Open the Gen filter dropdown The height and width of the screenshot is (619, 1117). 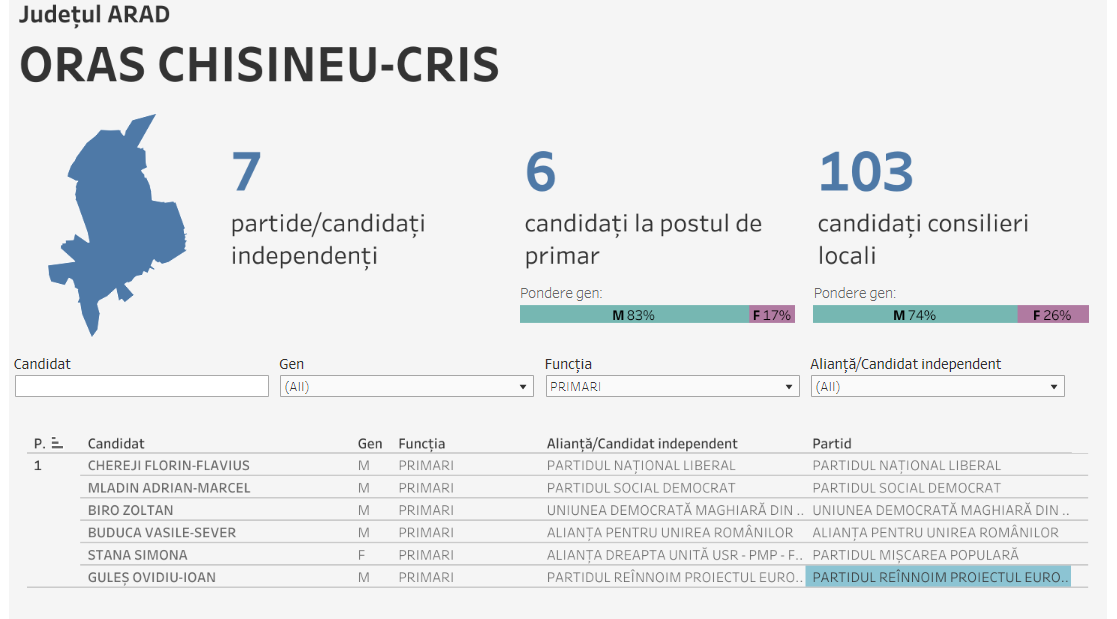406,387
